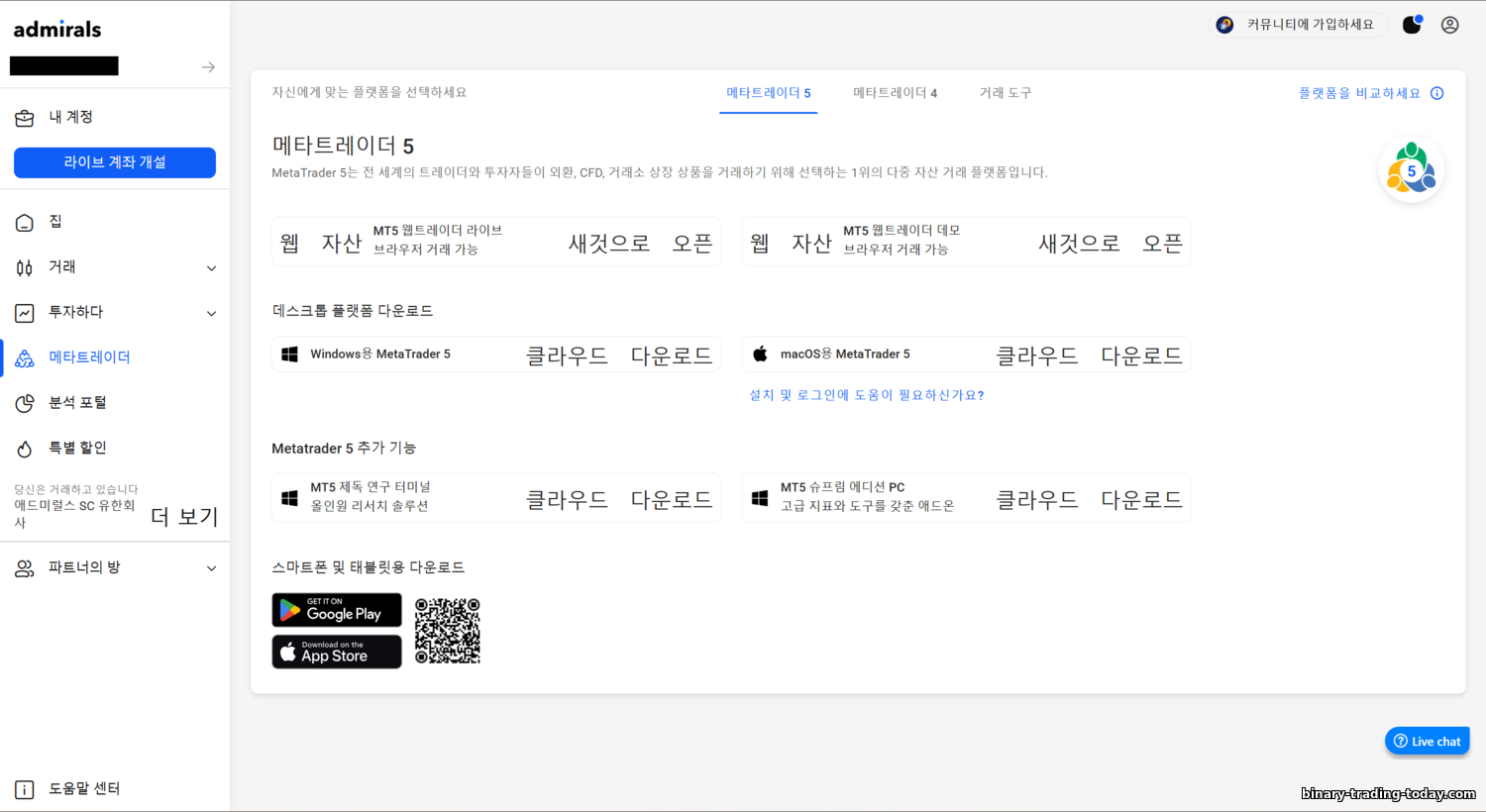Toggle the dark mode moon icon
This screenshot has height=812, width=1486.
click(x=1412, y=25)
